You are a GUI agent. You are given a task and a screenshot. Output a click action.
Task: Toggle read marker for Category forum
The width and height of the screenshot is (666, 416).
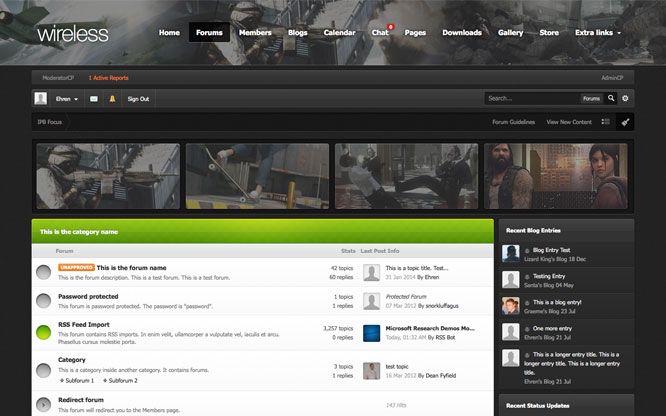click(44, 370)
